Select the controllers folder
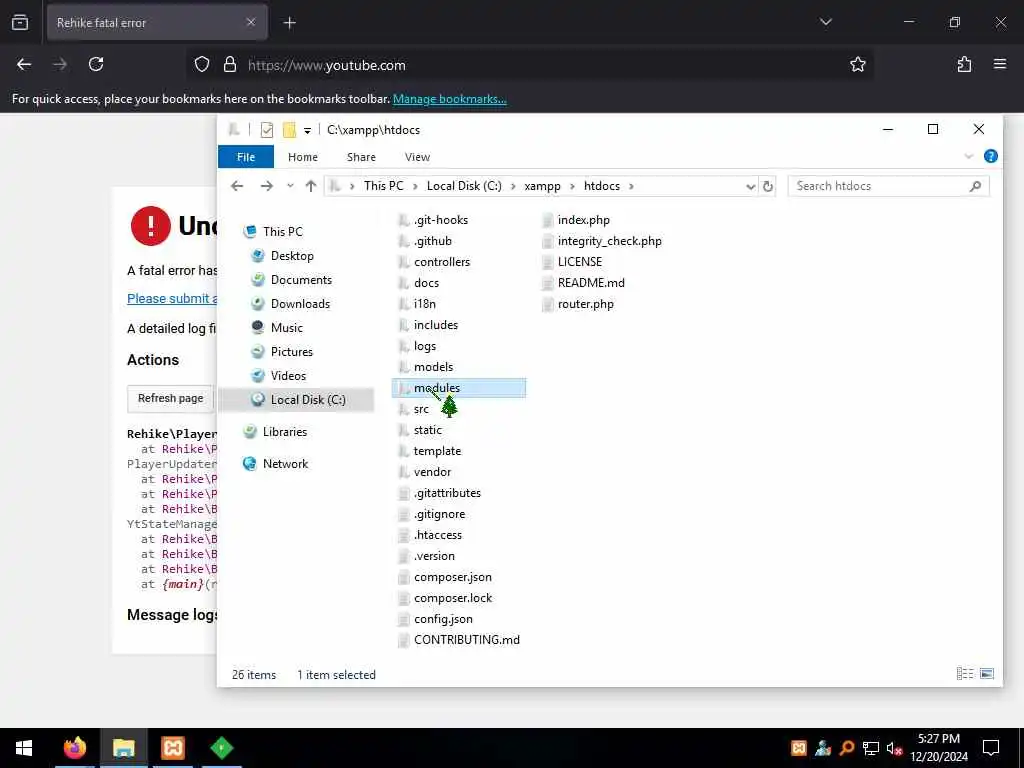 (441, 262)
